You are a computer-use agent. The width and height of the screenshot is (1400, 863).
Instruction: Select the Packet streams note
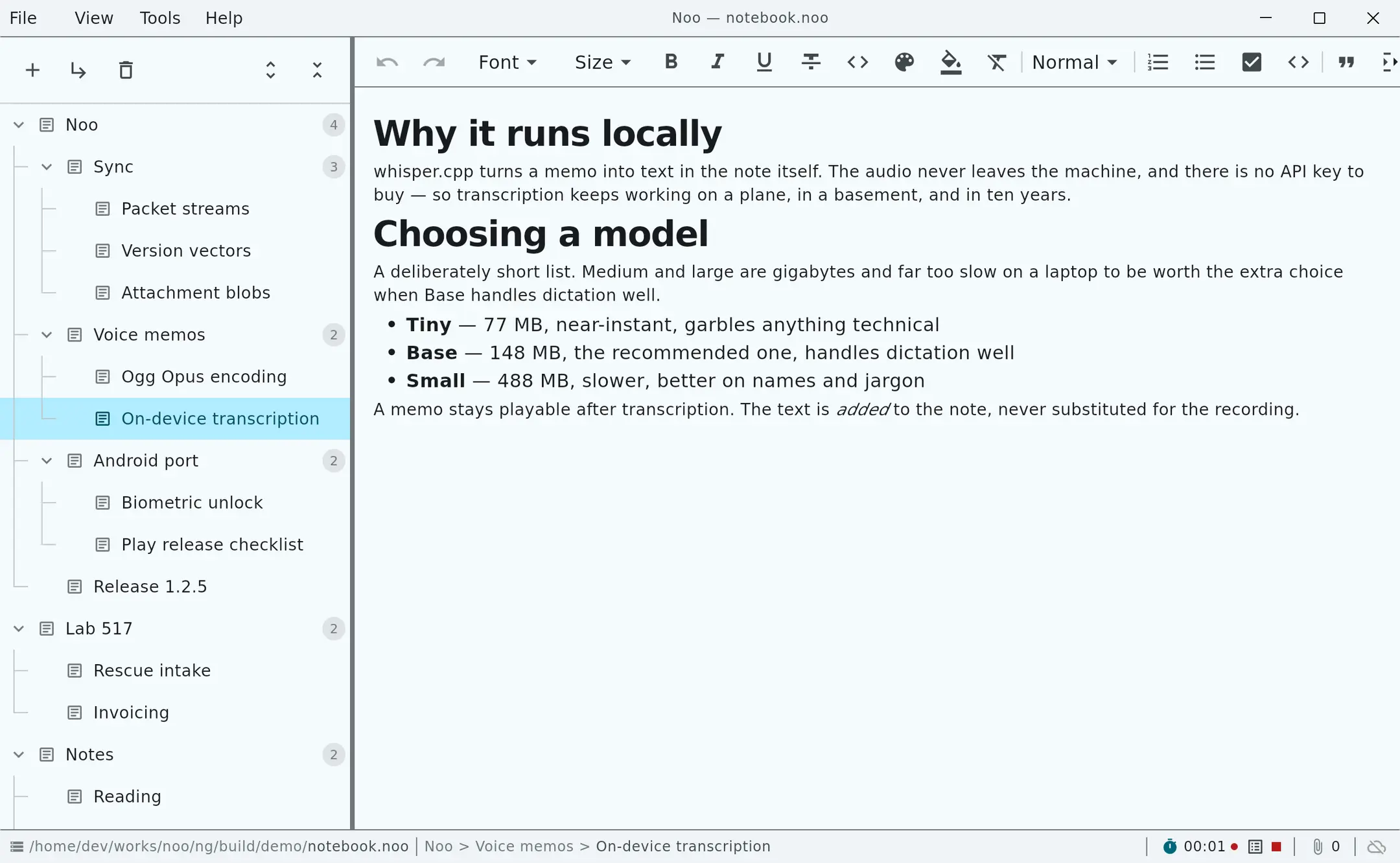(x=175, y=209)
